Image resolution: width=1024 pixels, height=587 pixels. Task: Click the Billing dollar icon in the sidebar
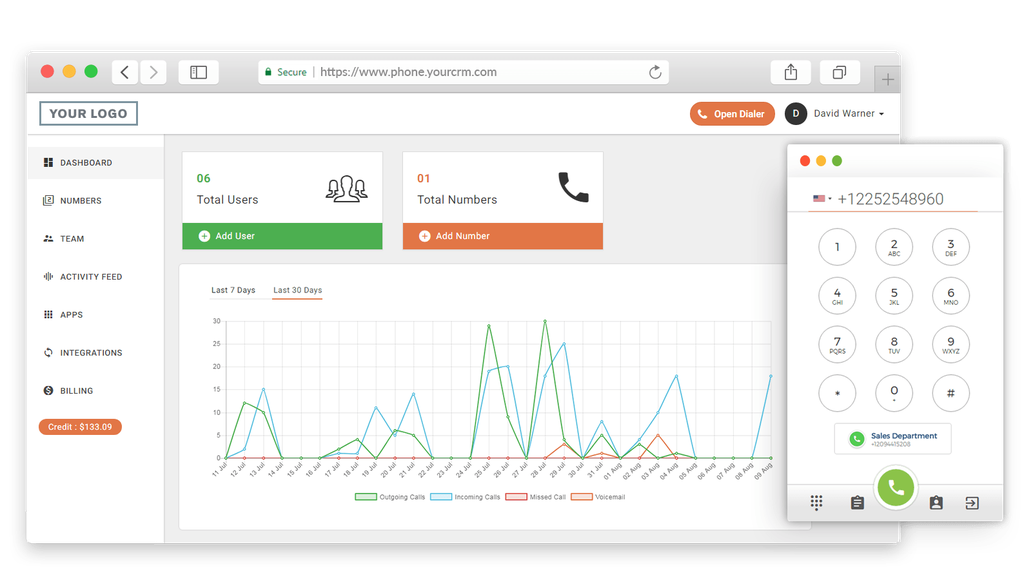48,390
